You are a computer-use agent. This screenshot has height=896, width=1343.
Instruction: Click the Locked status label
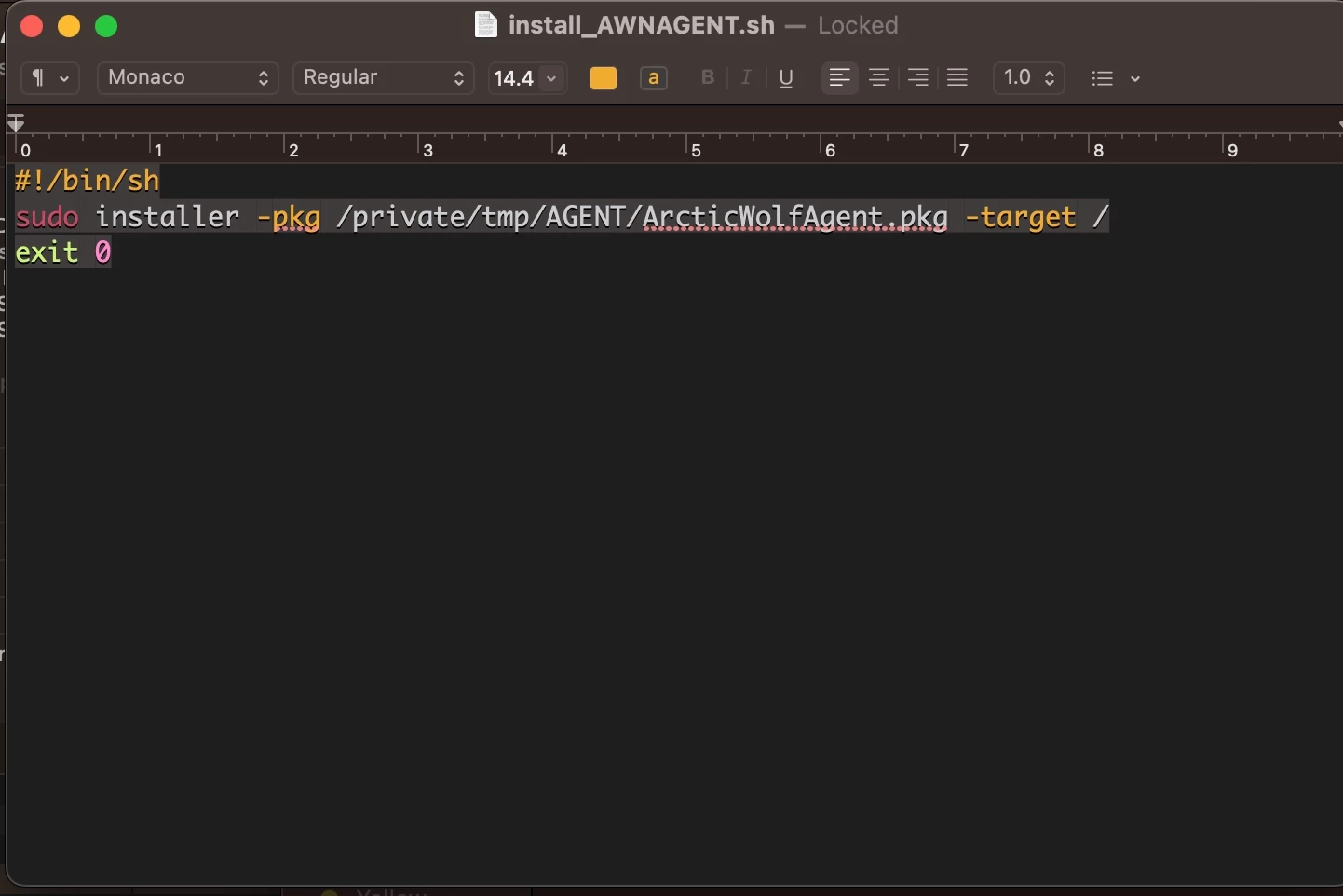pyautogui.click(x=858, y=25)
